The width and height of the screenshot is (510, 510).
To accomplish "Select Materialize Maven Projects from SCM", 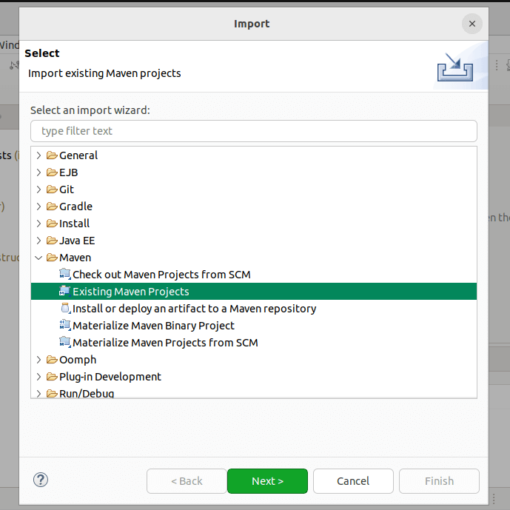I will click(x=165, y=343).
